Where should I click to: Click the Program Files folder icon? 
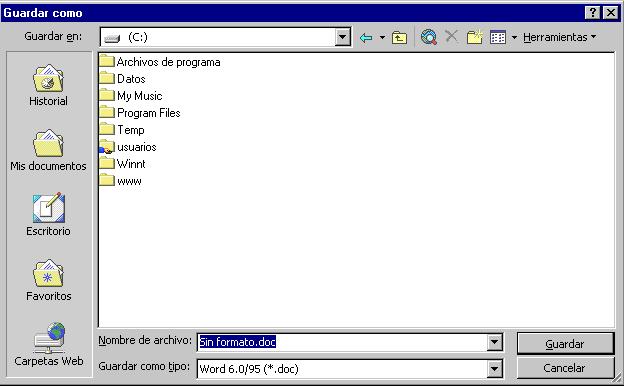point(107,112)
